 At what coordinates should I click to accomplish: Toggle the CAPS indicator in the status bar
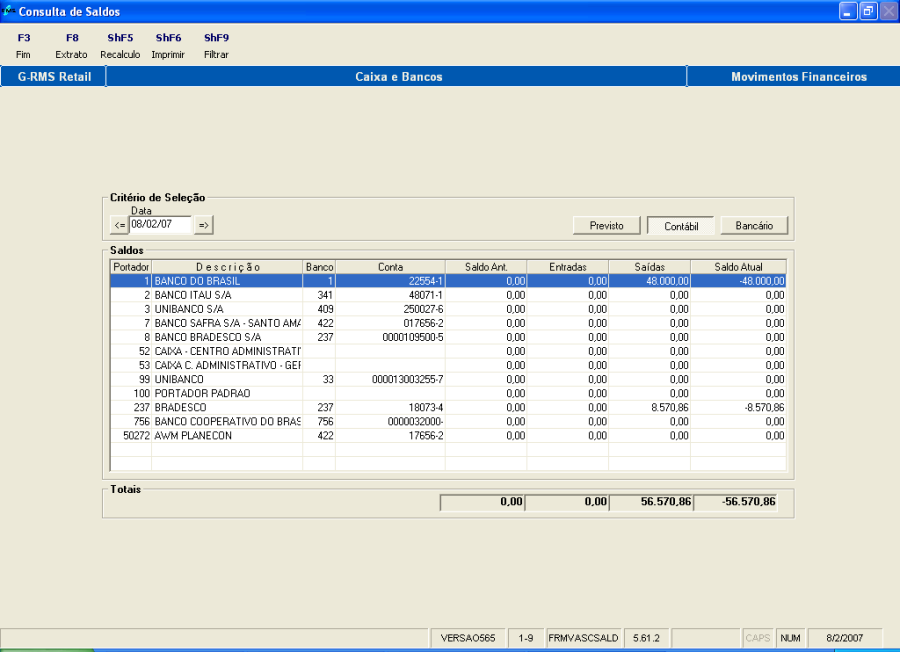[x=757, y=637]
